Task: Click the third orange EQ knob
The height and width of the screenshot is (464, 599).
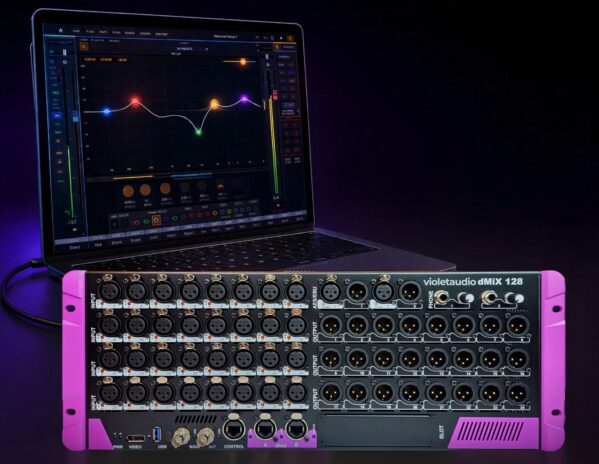Action: point(165,188)
